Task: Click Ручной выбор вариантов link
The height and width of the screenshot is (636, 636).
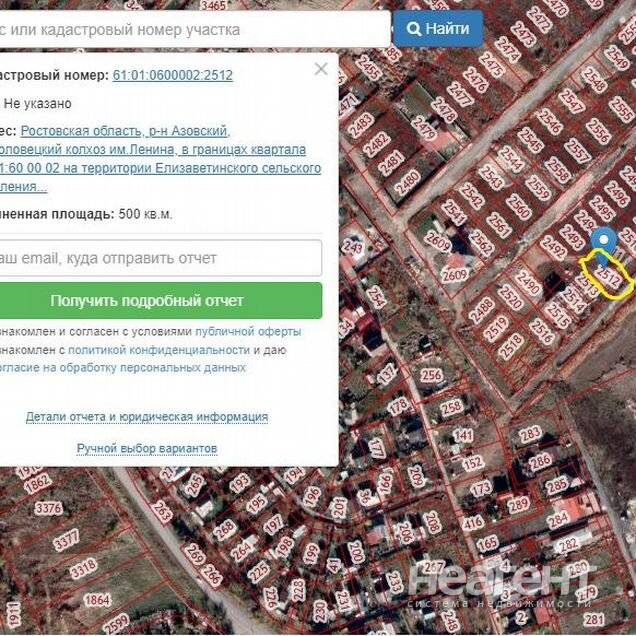Action: click(146, 448)
